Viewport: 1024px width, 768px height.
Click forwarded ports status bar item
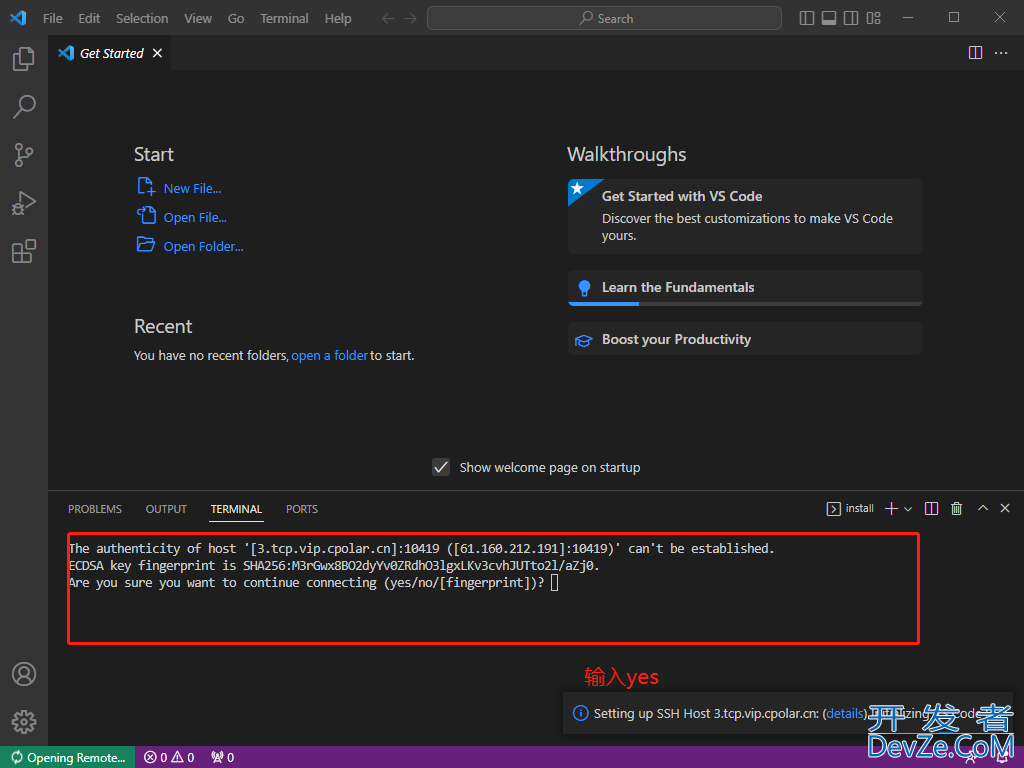coord(223,757)
